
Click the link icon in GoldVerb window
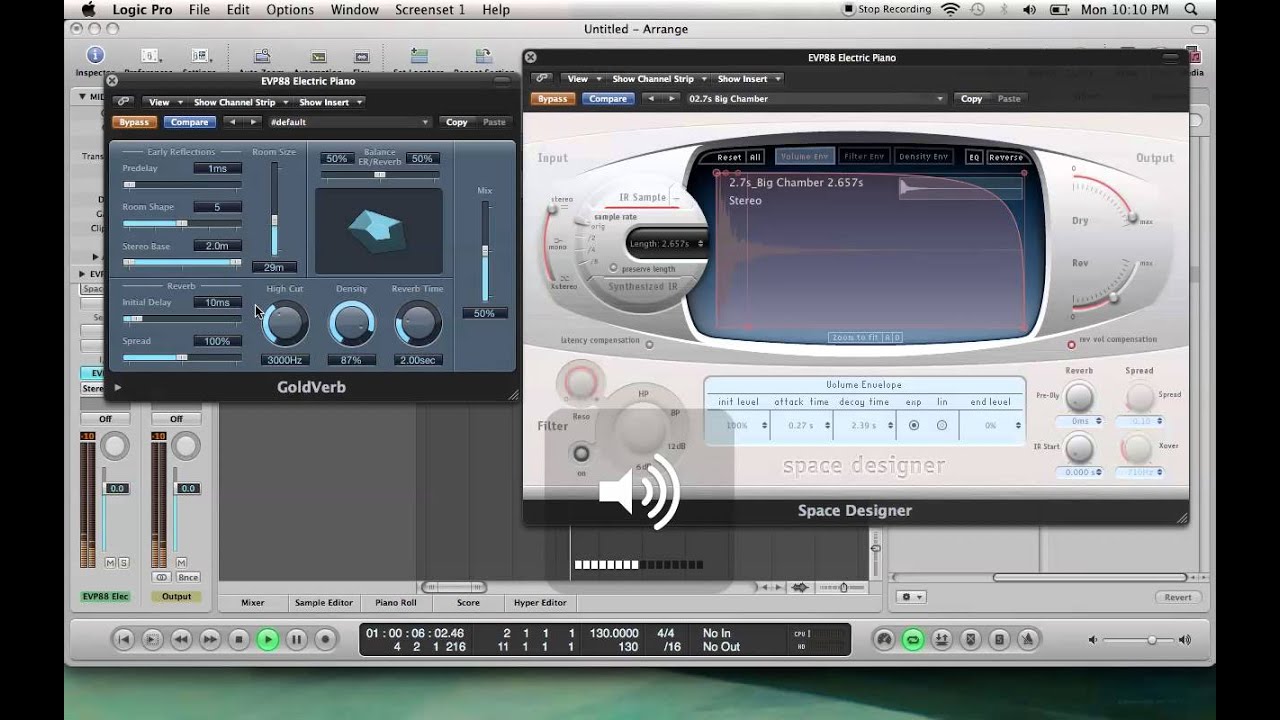click(123, 102)
